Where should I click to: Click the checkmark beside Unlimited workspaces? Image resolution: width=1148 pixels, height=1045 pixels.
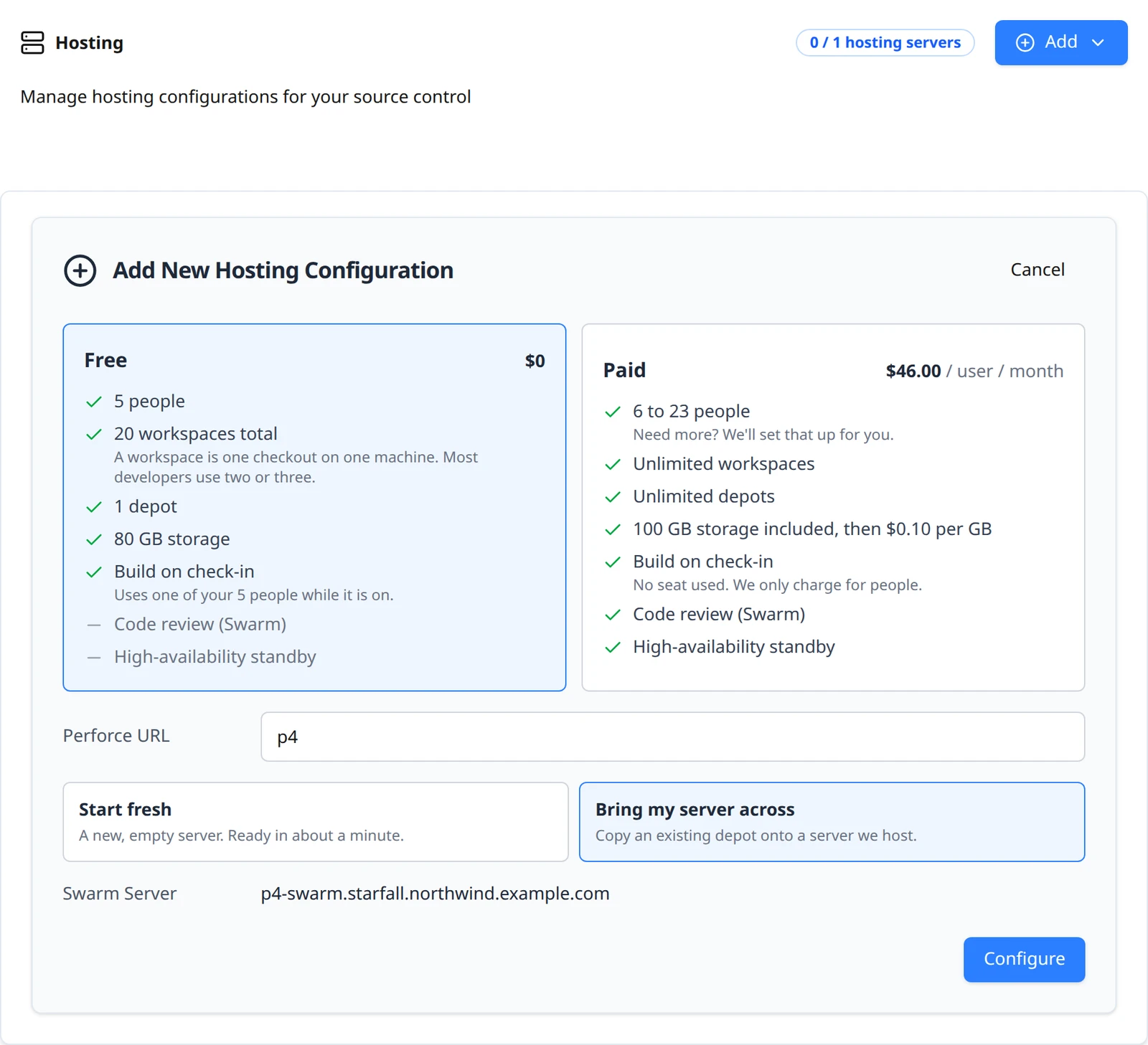(613, 465)
